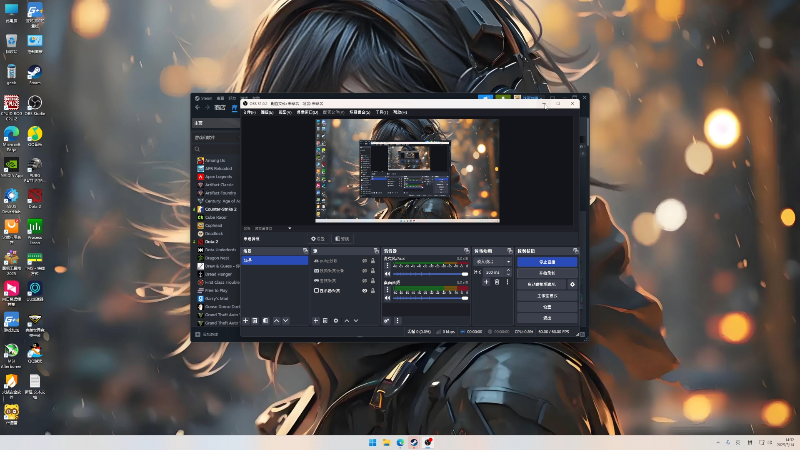Select the highlighted scene in Scenes list
Viewport: 800px width, 450px height.
click(x=274, y=260)
